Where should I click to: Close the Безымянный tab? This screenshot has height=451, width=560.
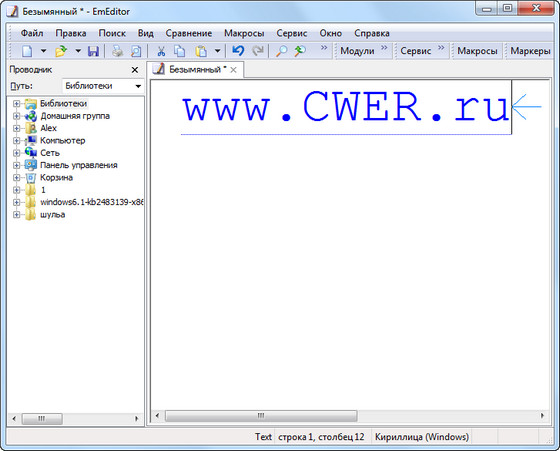point(233,70)
